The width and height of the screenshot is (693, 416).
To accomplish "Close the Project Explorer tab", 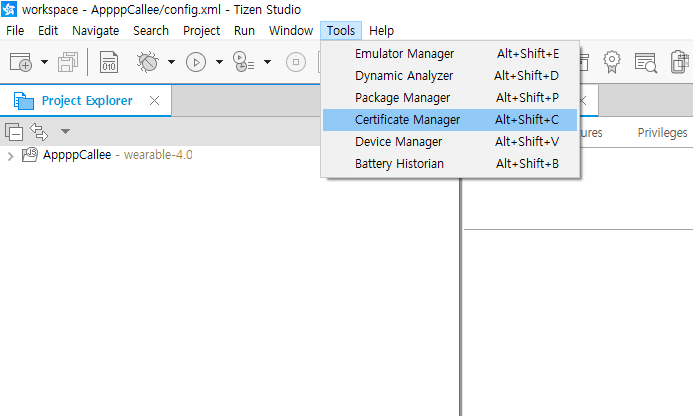I will click(154, 101).
